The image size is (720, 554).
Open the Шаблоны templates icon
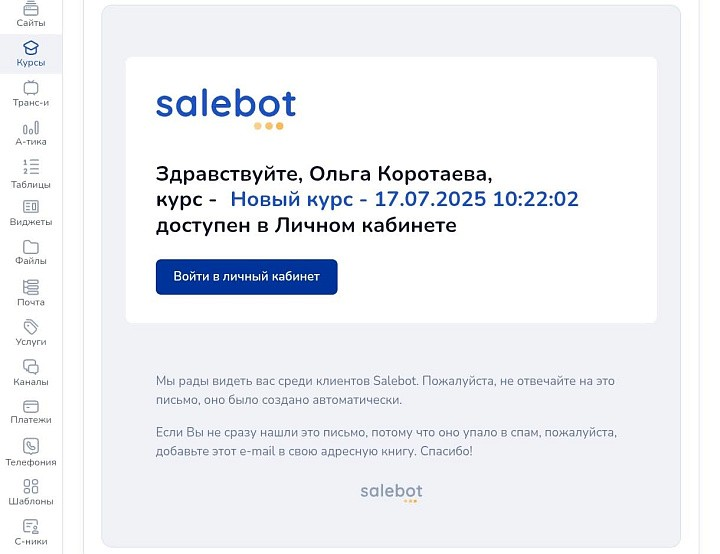30,487
